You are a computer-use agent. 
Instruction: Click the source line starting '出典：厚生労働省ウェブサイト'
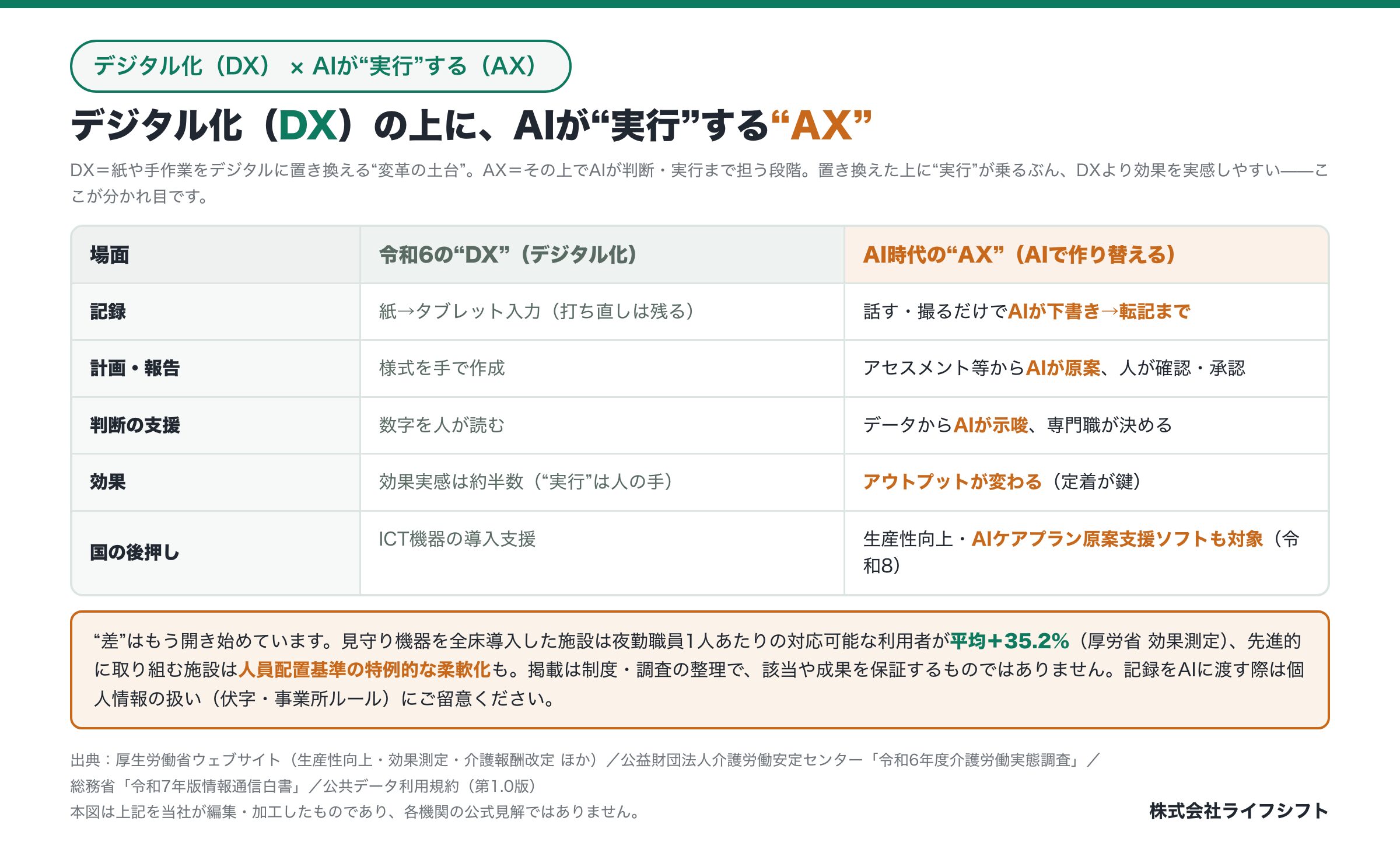[x=584, y=760]
